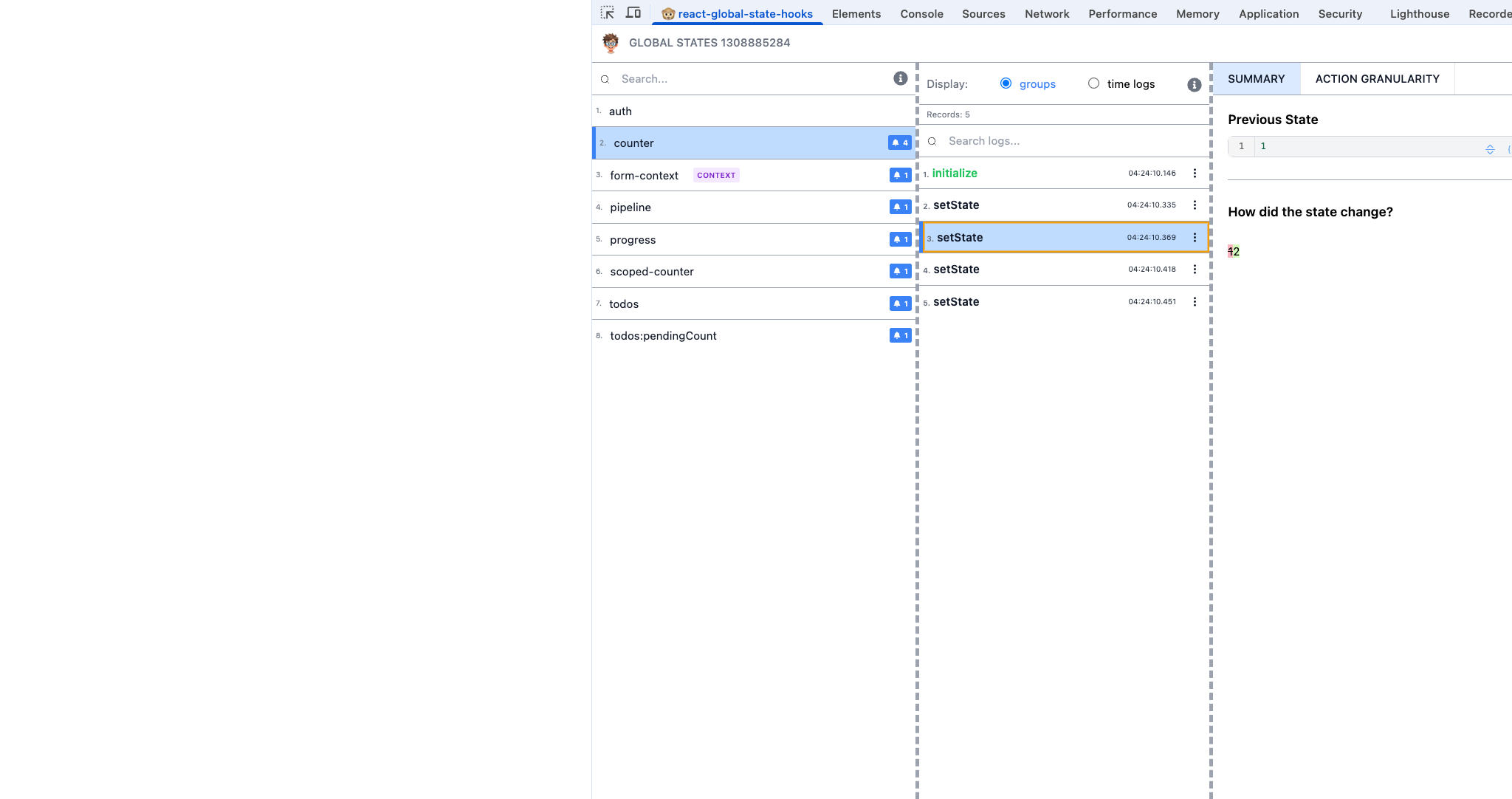Select the pipeline state row

click(754, 208)
